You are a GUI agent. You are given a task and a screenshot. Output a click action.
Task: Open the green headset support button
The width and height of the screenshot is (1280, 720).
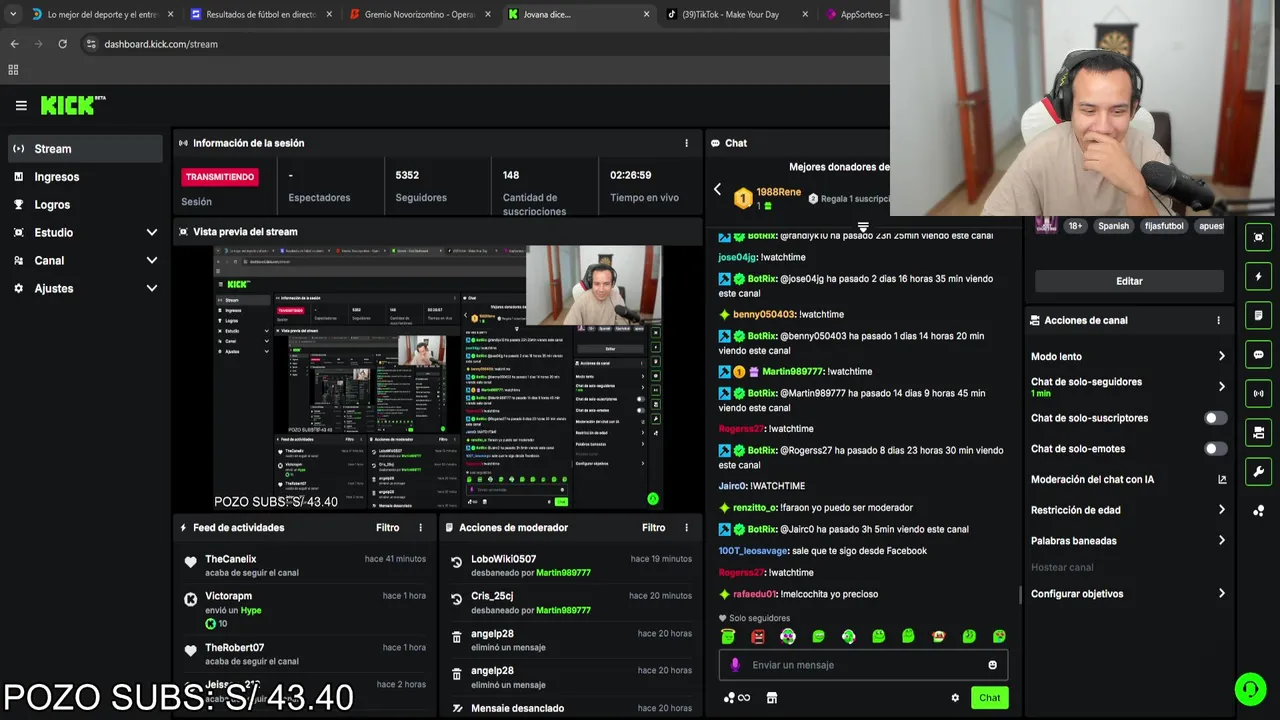[x=1250, y=689]
